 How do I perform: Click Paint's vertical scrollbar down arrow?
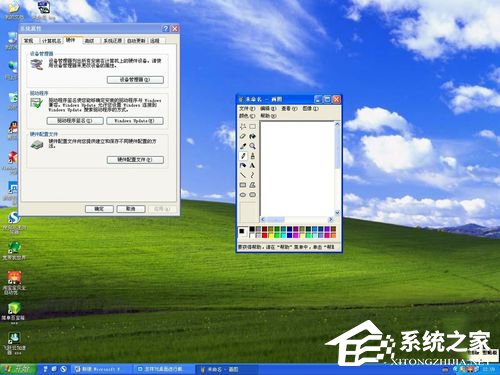pyautogui.click(x=337, y=213)
